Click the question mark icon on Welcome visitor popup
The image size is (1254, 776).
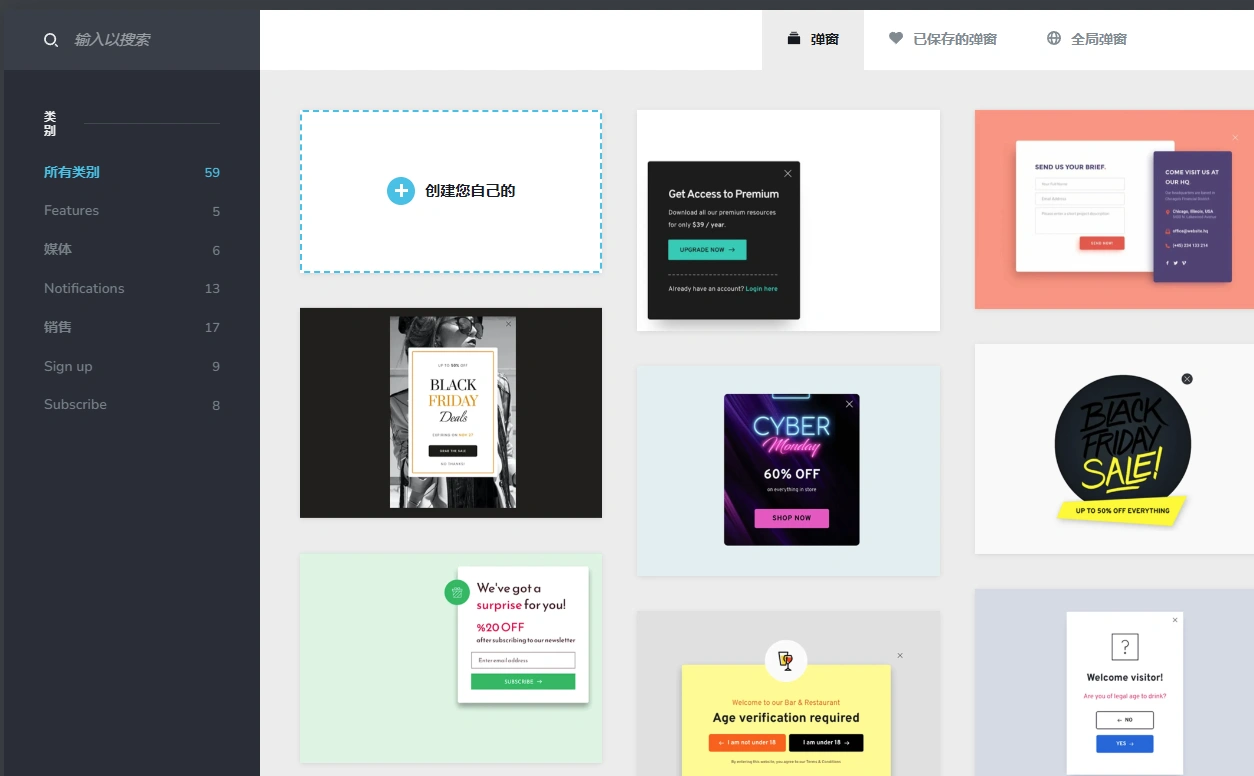click(x=1124, y=648)
